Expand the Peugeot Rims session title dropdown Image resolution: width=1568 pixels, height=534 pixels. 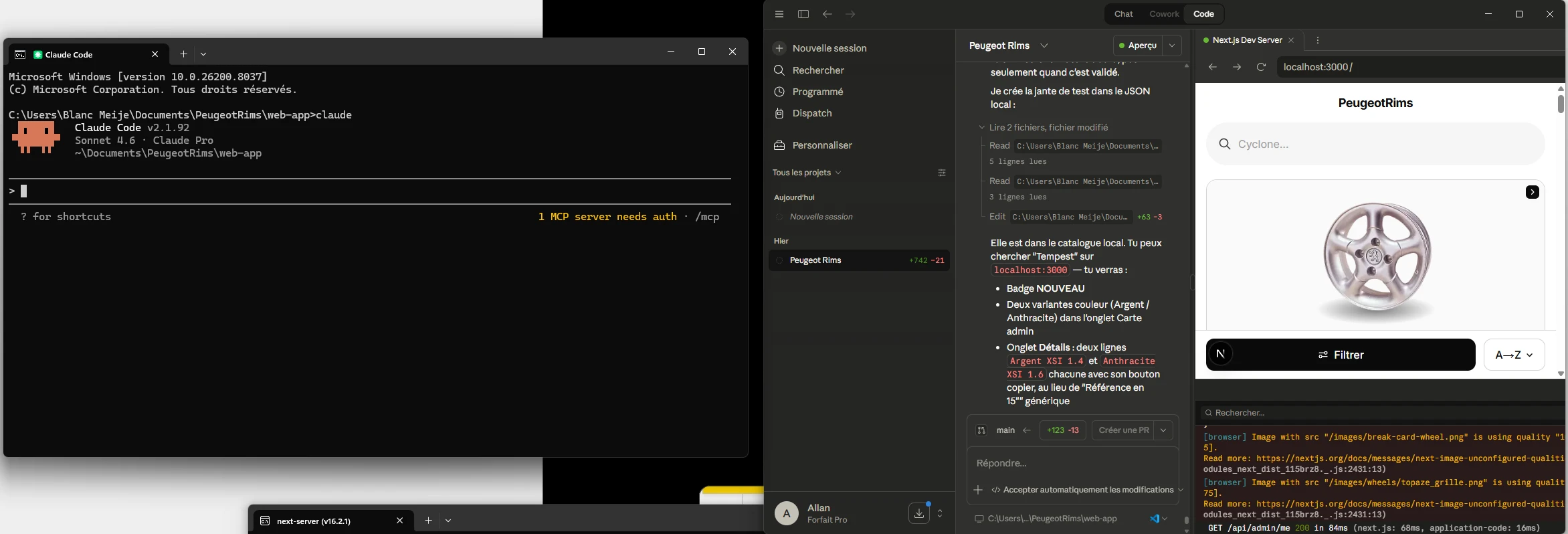click(1044, 46)
